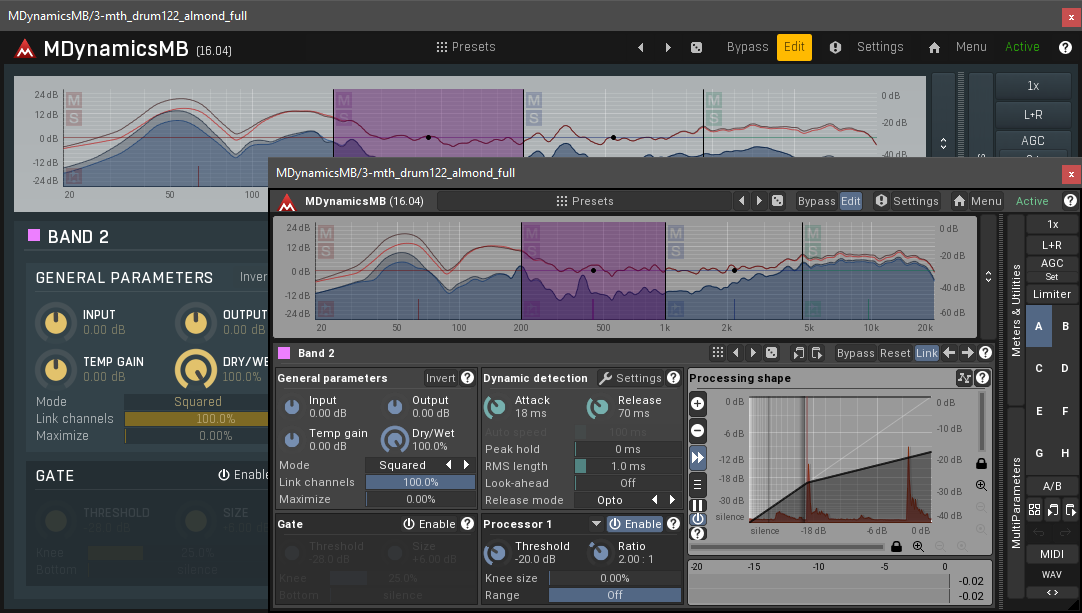This screenshot has width=1082, height=613.
Task: Paste preset icon in right sidebar
Action: point(1070,510)
